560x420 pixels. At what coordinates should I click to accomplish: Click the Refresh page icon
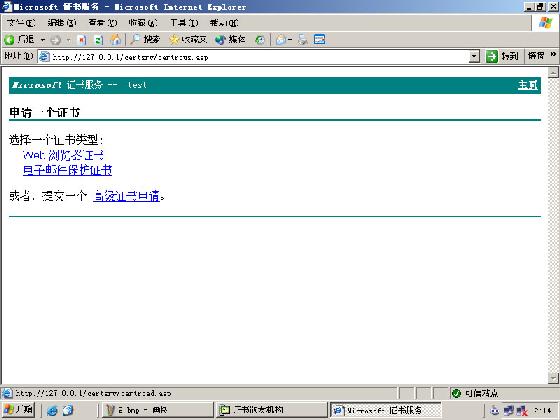click(x=99, y=40)
